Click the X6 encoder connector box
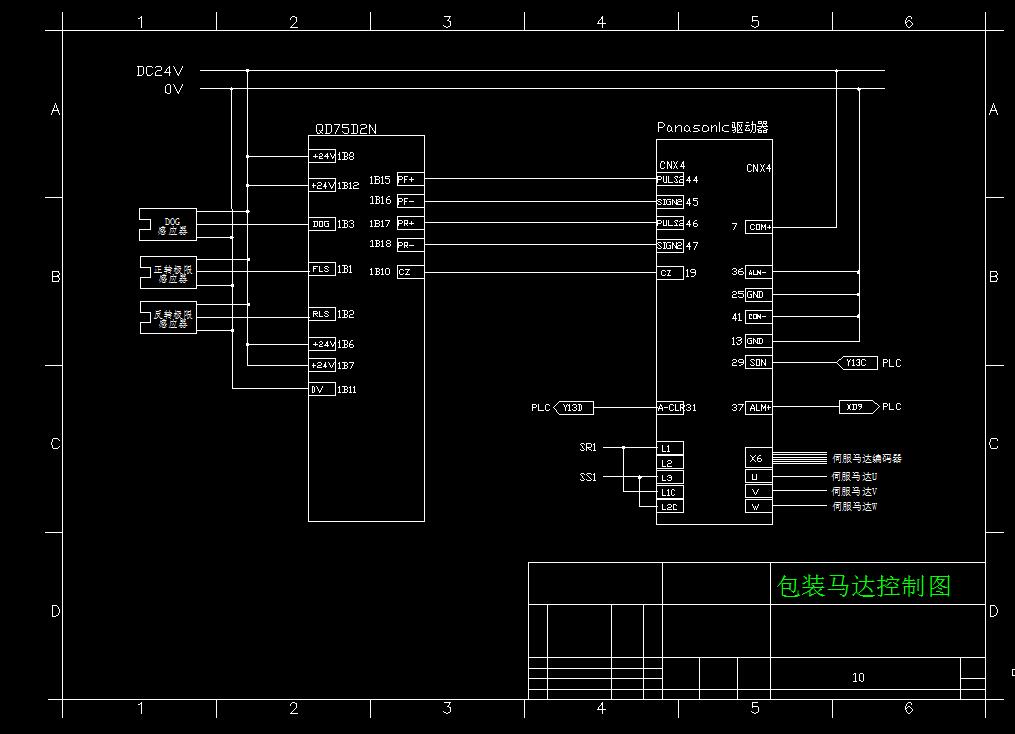Image resolution: width=1015 pixels, height=734 pixels. click(759, 458)
